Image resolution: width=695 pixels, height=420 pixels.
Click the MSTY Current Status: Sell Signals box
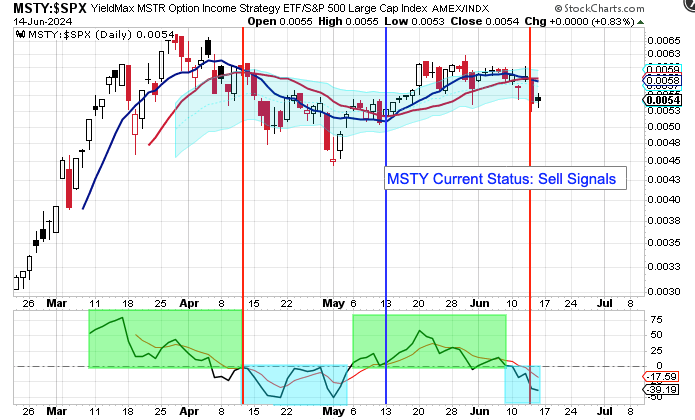502,179
